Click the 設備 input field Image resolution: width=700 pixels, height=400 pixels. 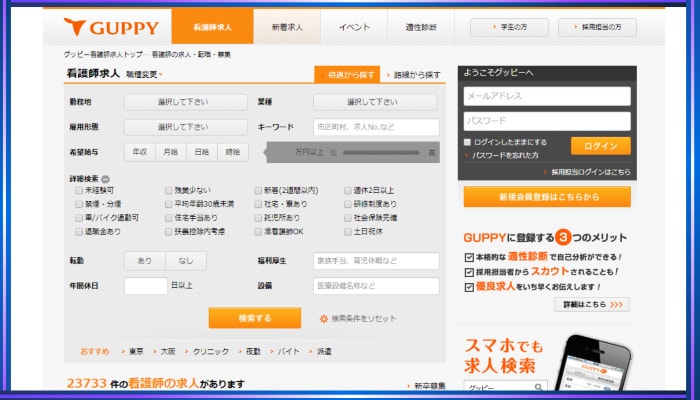[x=376, y=286]
